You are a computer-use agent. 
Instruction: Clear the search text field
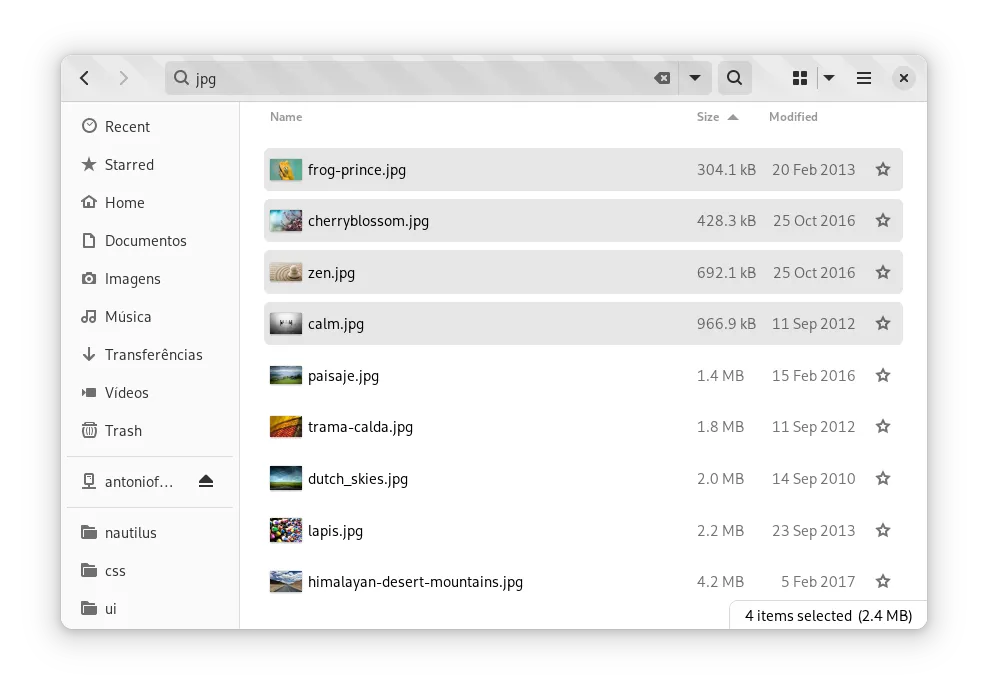click(662, 78)
